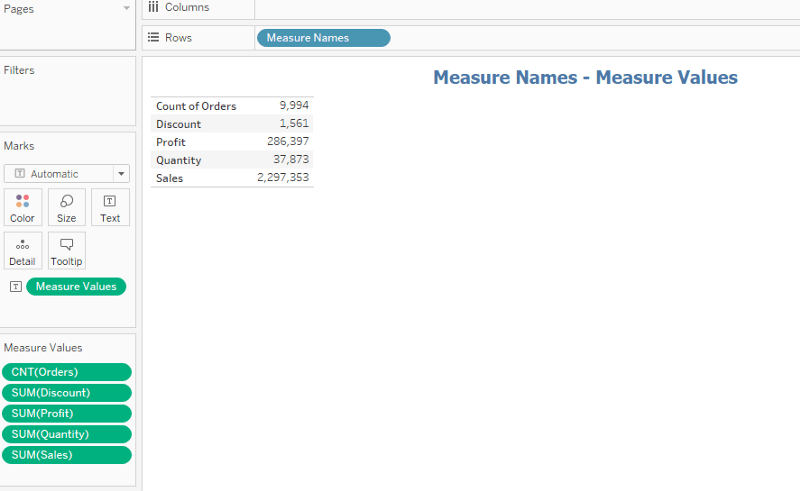Select the Measure Values pill in Marks
The image size is (800, 491).
[x=76, y=287]
